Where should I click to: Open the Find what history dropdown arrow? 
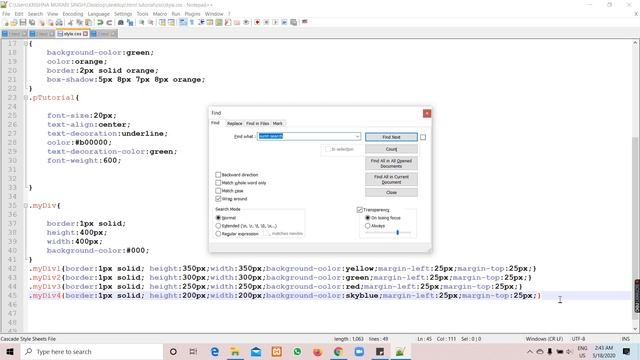click(x=357, y=136)
